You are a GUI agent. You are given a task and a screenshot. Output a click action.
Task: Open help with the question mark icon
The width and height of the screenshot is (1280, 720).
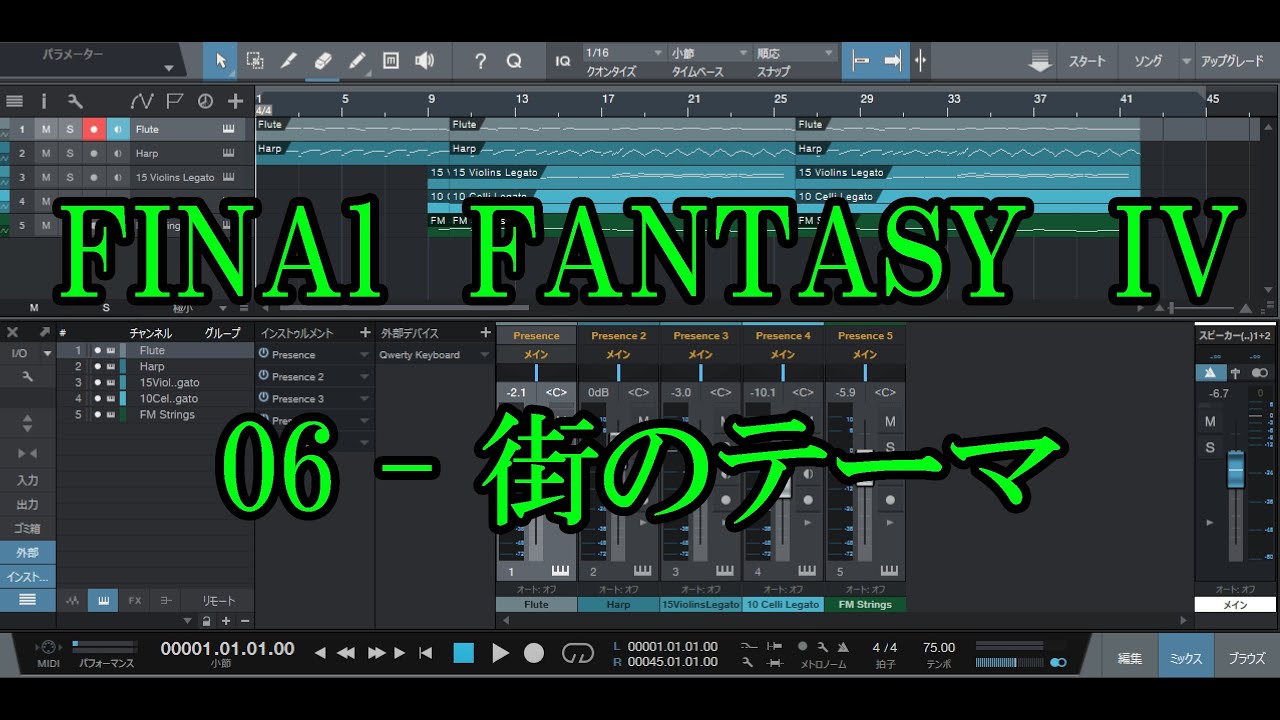click(480, 61)
